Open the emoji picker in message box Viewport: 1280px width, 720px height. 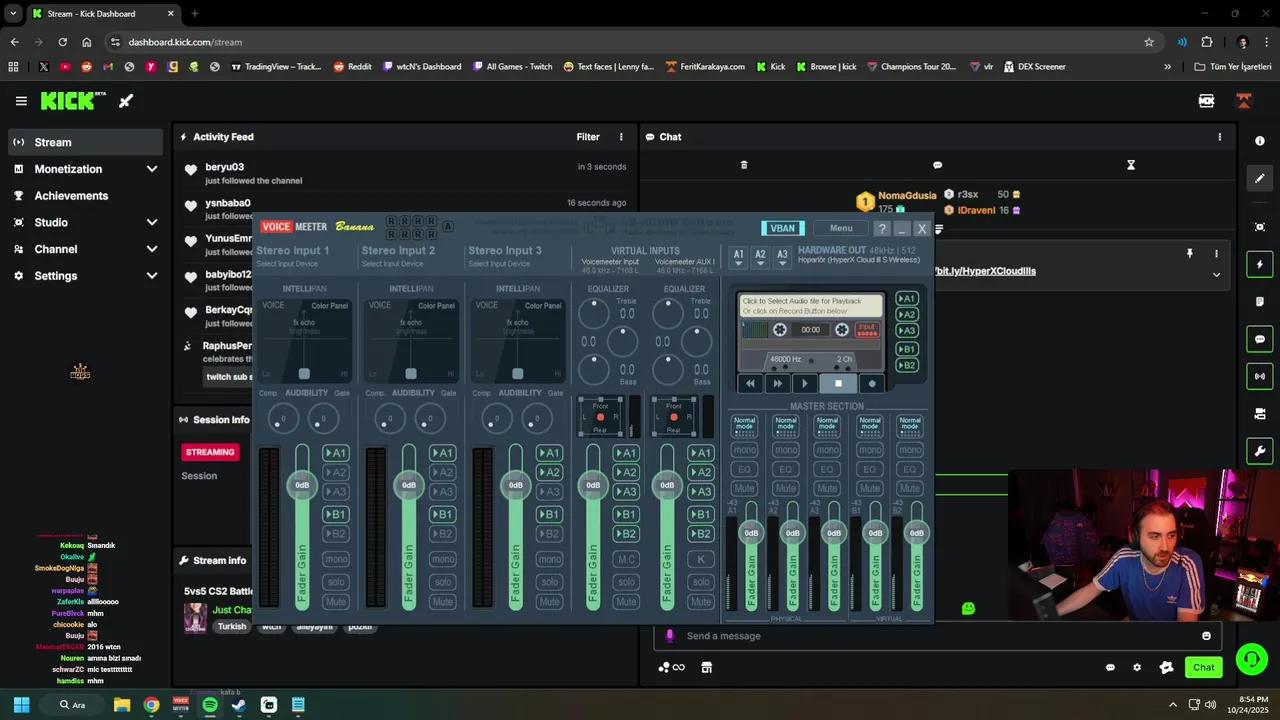pyautogui.click(x=1206, y=636)
